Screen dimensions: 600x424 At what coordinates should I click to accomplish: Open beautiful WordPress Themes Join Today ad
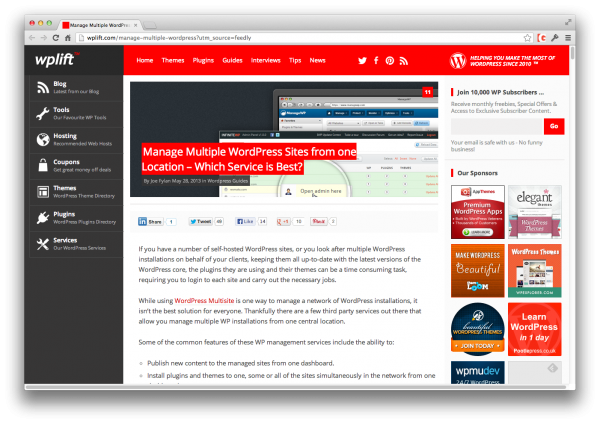478,329
